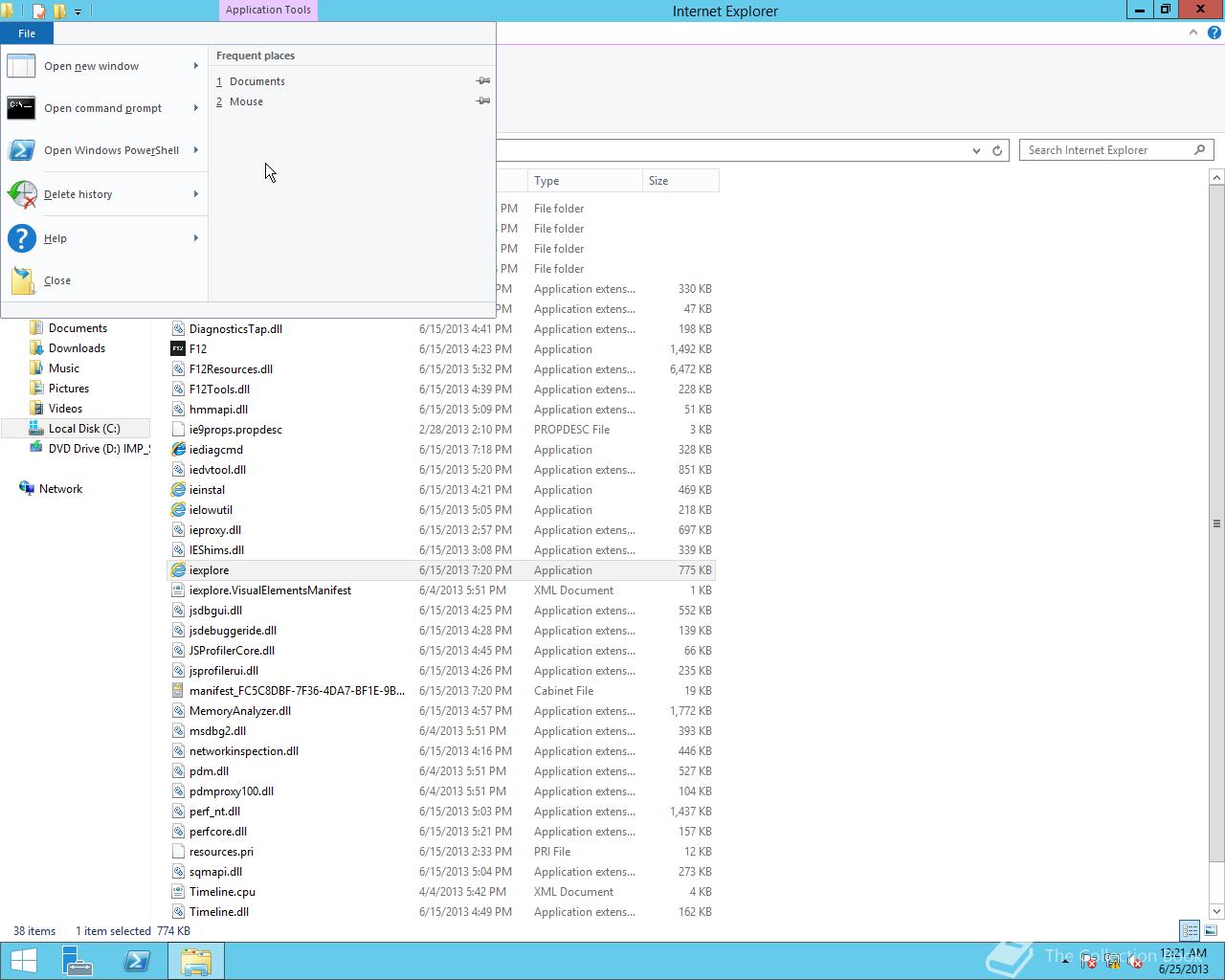This screenshot has height=980, width=1225.
Task: Select Downloads in navigation pane
Action: 77,348
